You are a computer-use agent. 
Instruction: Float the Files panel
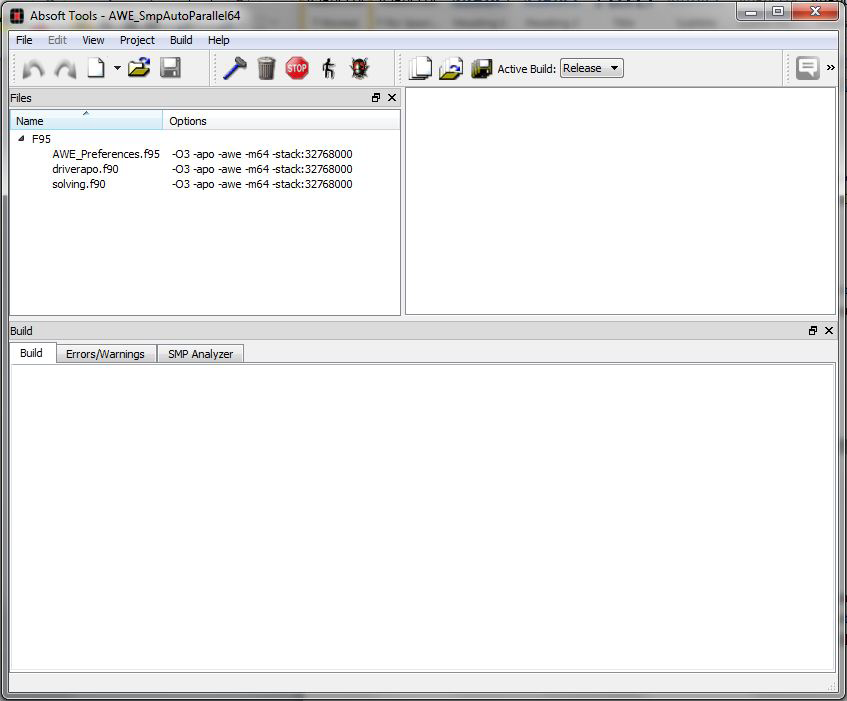(376, 98)
